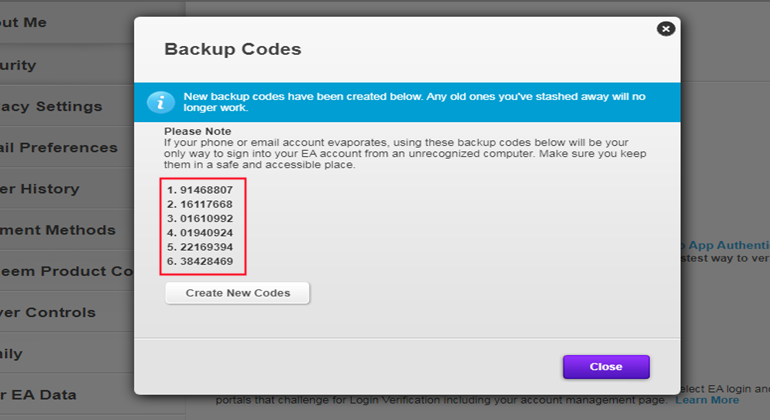This screenshot has height=420, width=770.
Task: Select Redeem Product Code sidebar item
Action: 65,271
